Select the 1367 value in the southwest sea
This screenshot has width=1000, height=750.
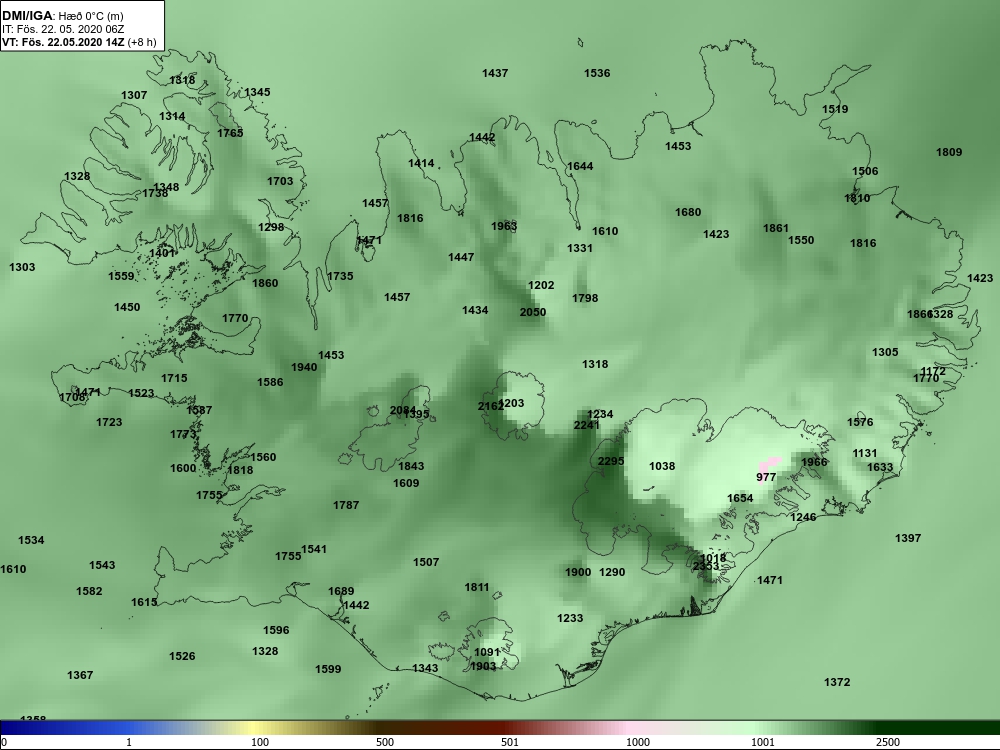(80, 675)
